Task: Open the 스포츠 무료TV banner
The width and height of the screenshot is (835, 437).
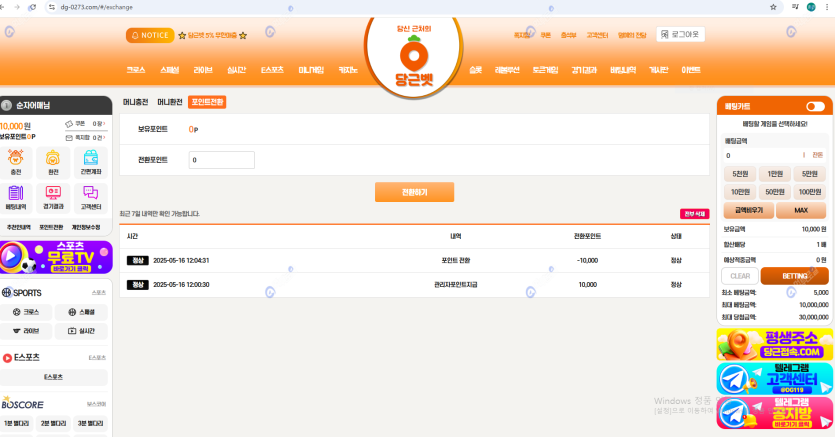Action: 56,258
